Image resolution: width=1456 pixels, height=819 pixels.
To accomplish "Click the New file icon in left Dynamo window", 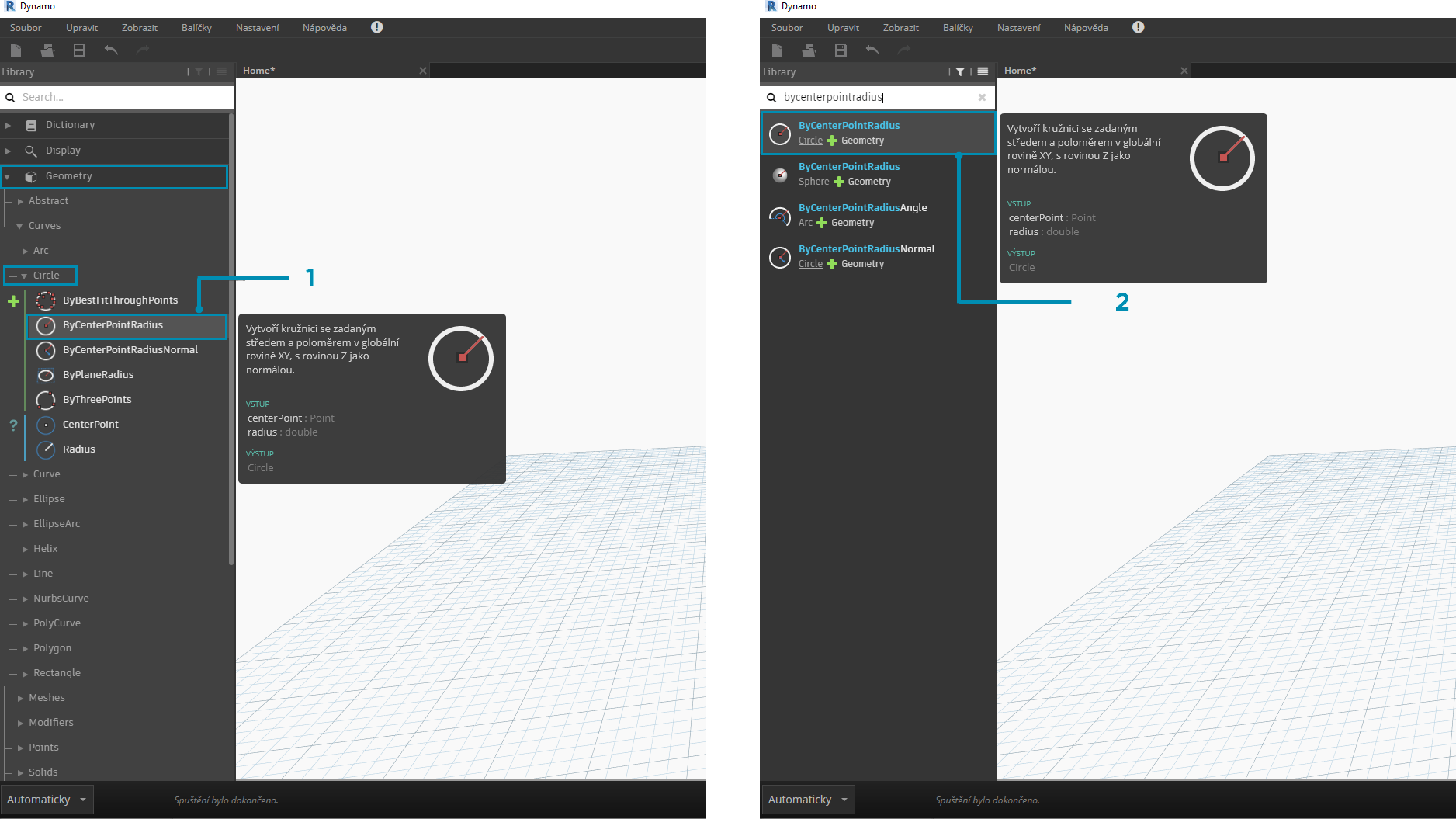I will coord(16,50).
